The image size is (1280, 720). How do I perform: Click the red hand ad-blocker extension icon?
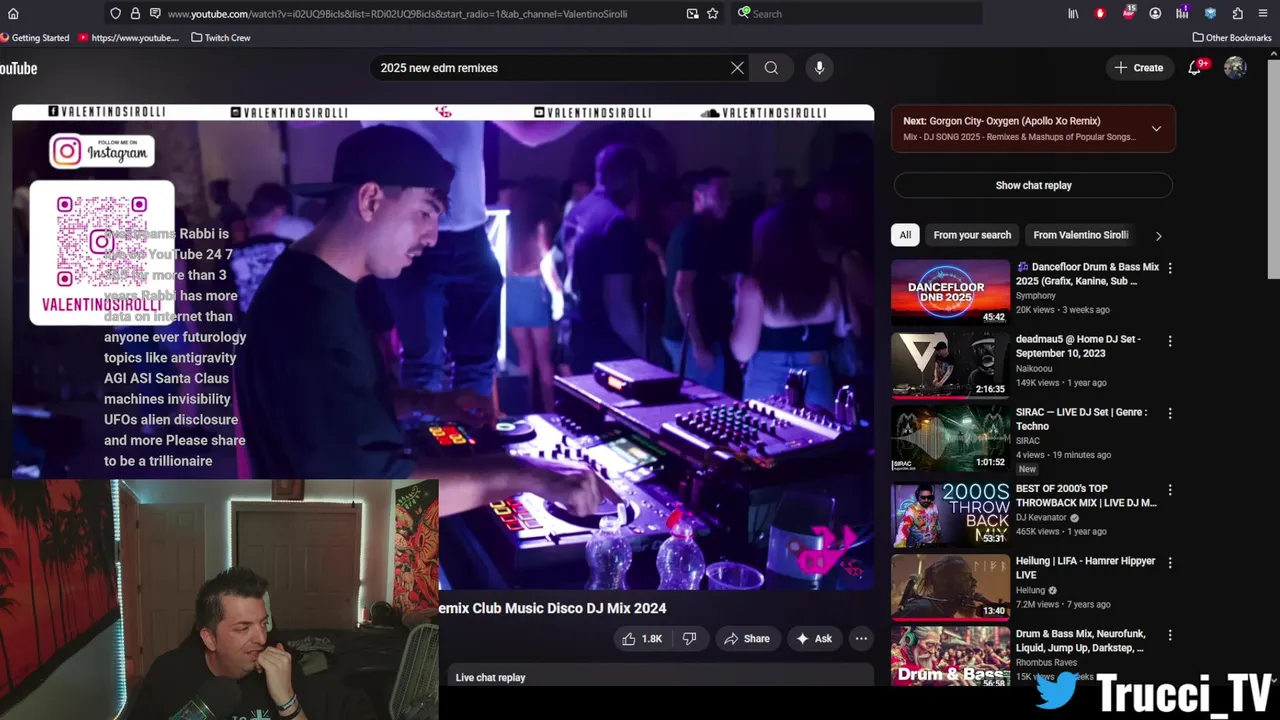[x=1101, y=14]
